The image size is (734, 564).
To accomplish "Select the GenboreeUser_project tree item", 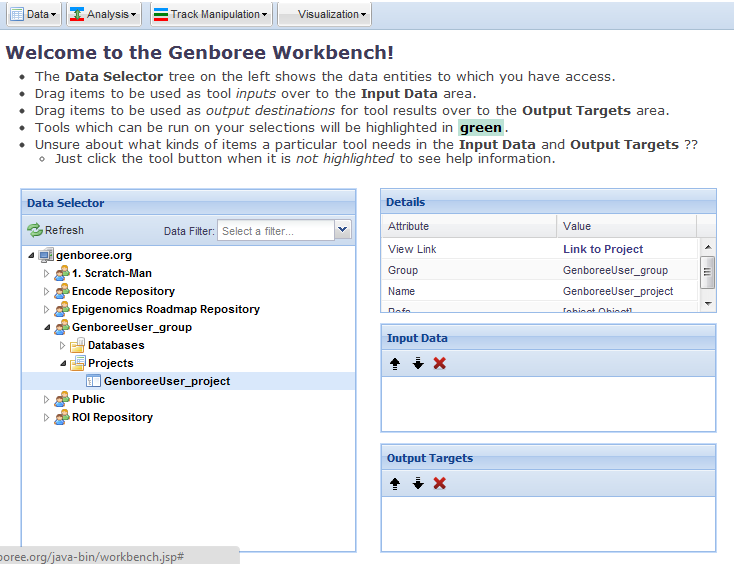I will pos(166,381).
